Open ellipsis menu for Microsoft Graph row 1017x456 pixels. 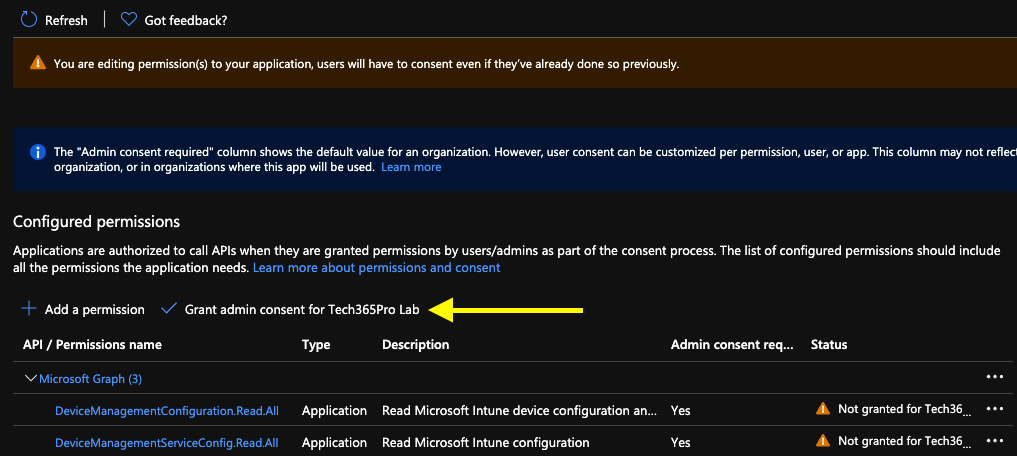click(x=994, y=378)
